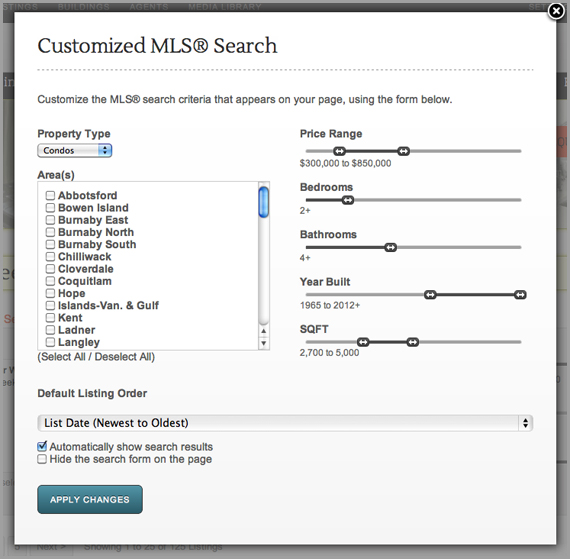Open the Default Listing Order dropdown
The image size is (570, 559).
click(x=285, y=423)
